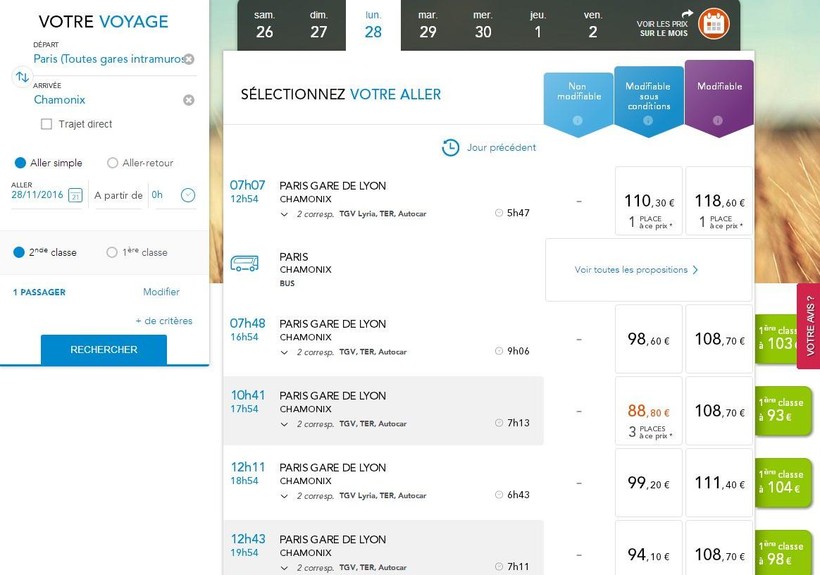Expand details of the 07h07 train

(x=285, y=214)
